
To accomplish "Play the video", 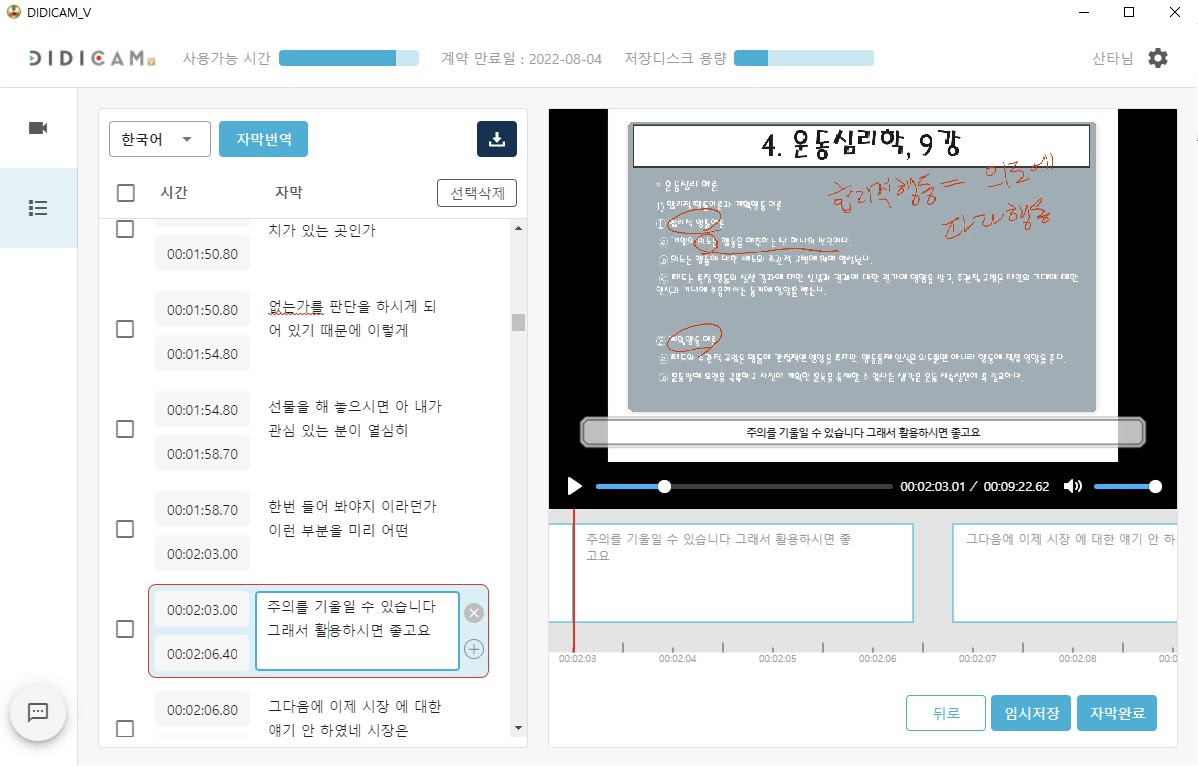I will [x=575, y=486].
